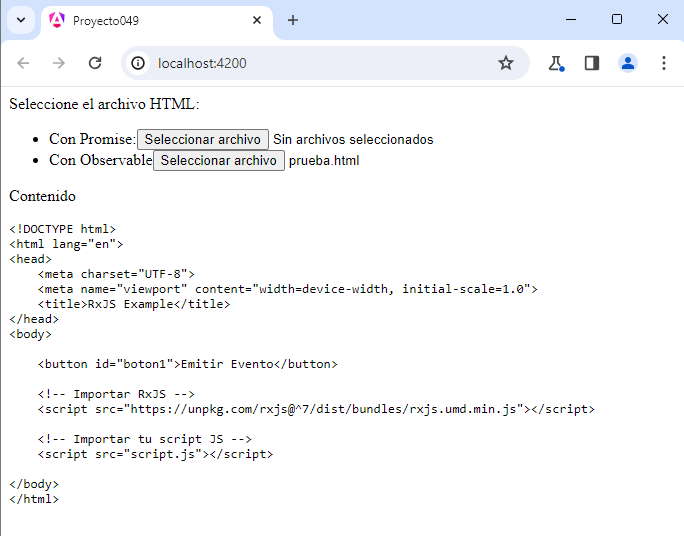This screenshot has width=684, height=536.
Task: Open the user profile menu
Action: [x=628, y=63]
